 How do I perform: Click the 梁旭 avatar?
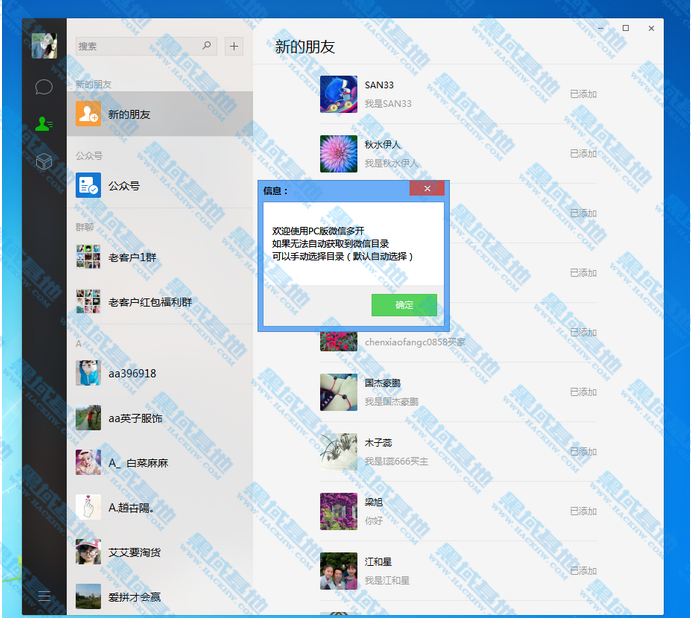338,511
